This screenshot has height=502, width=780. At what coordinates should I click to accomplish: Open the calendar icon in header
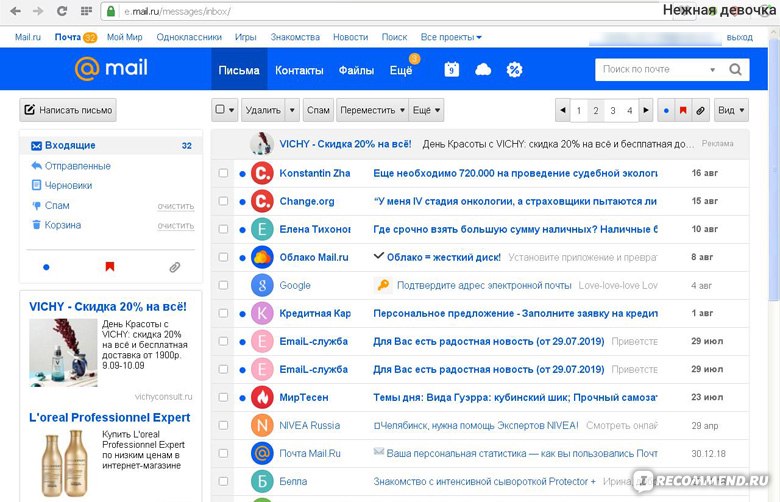click(451, 70)
